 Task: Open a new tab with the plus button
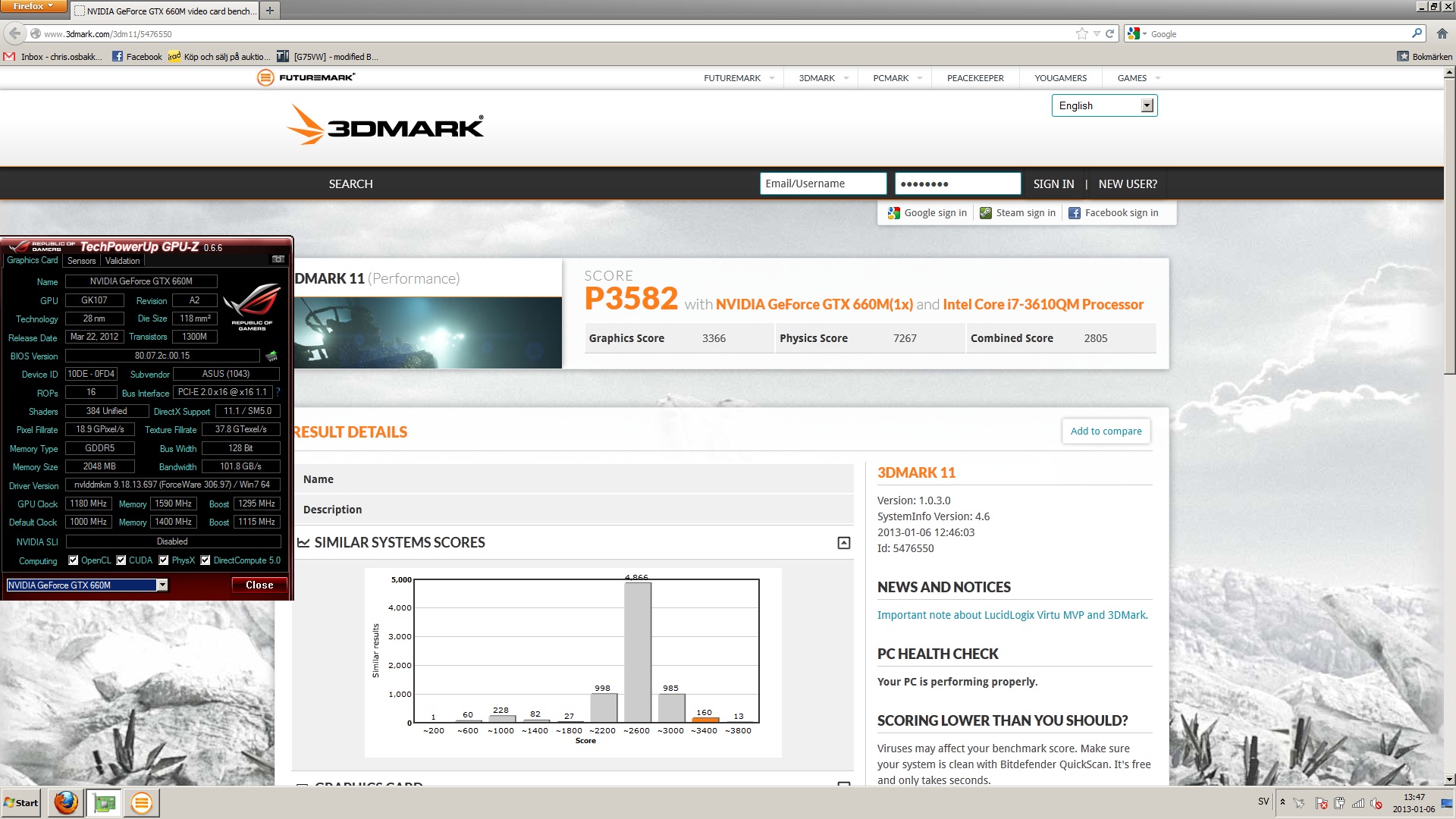270,11
